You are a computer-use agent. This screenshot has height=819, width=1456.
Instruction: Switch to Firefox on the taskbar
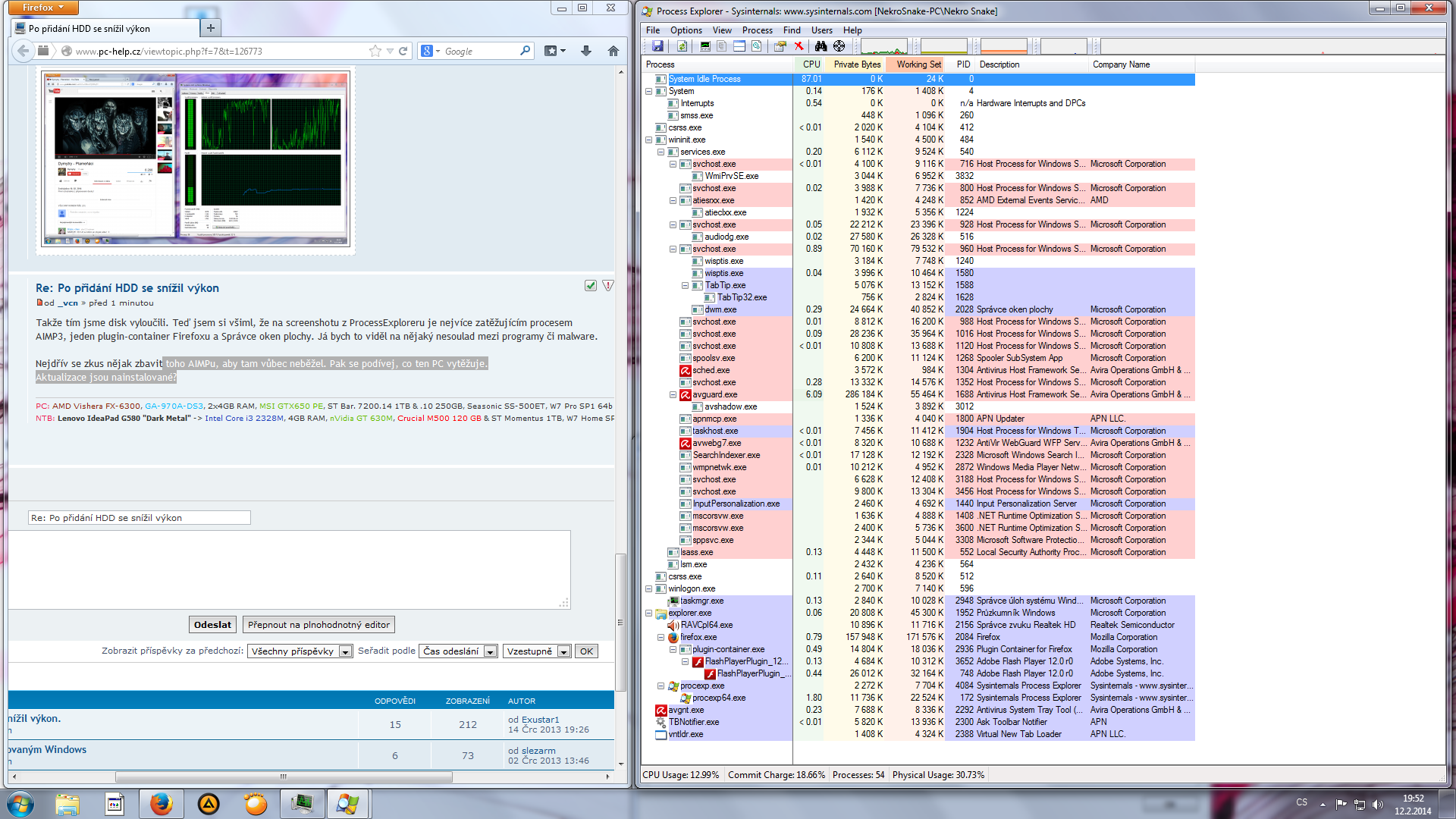click(x=161, y=804)
